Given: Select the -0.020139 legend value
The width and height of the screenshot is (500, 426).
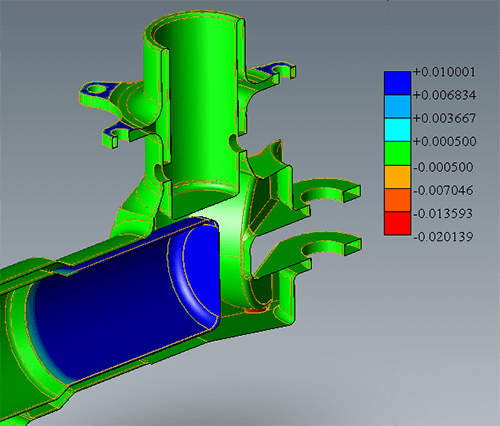Looking at the screenshot, I should pos(443,237).
